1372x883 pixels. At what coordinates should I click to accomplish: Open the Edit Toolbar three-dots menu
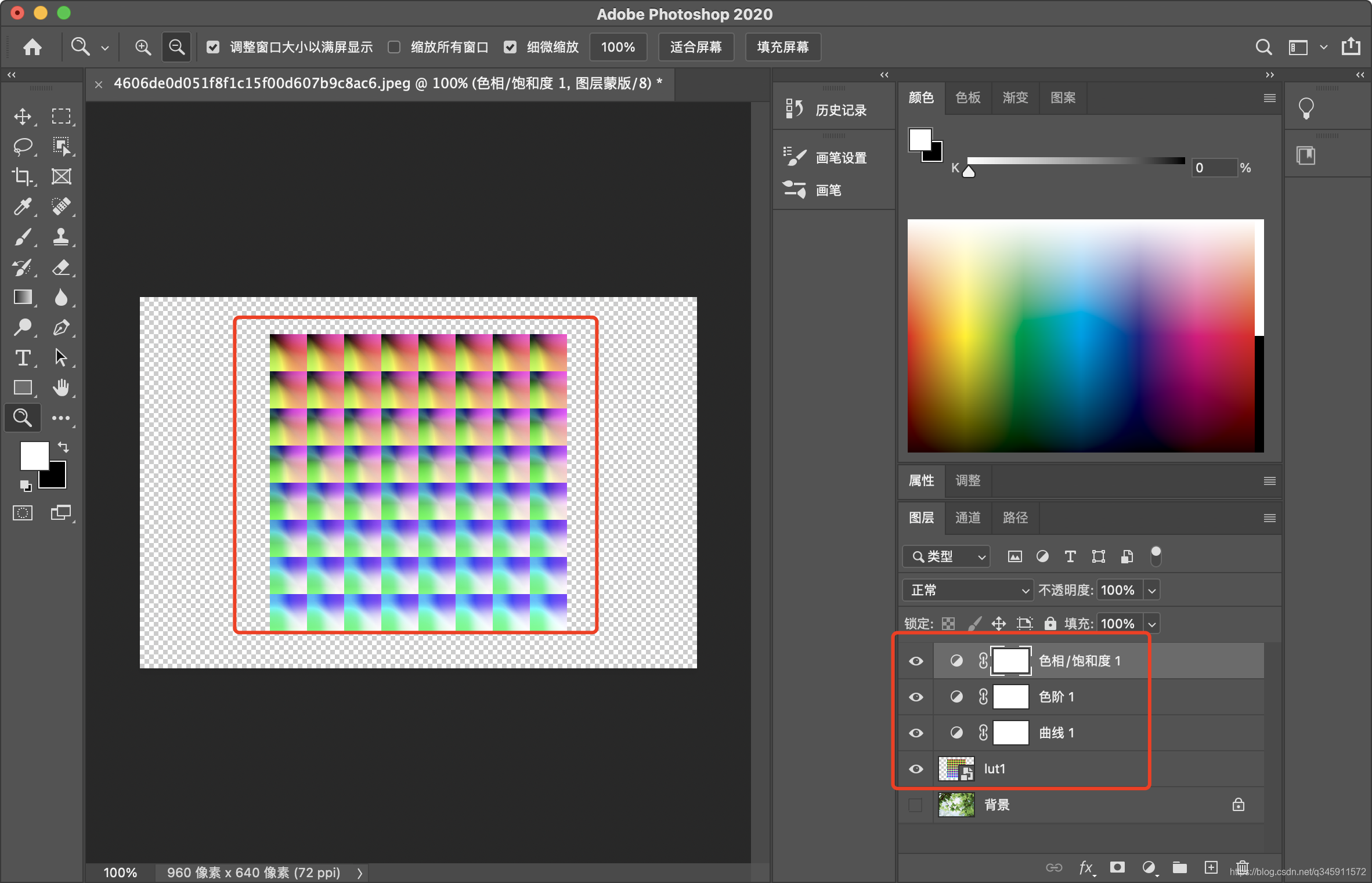[x=61, y=418]
